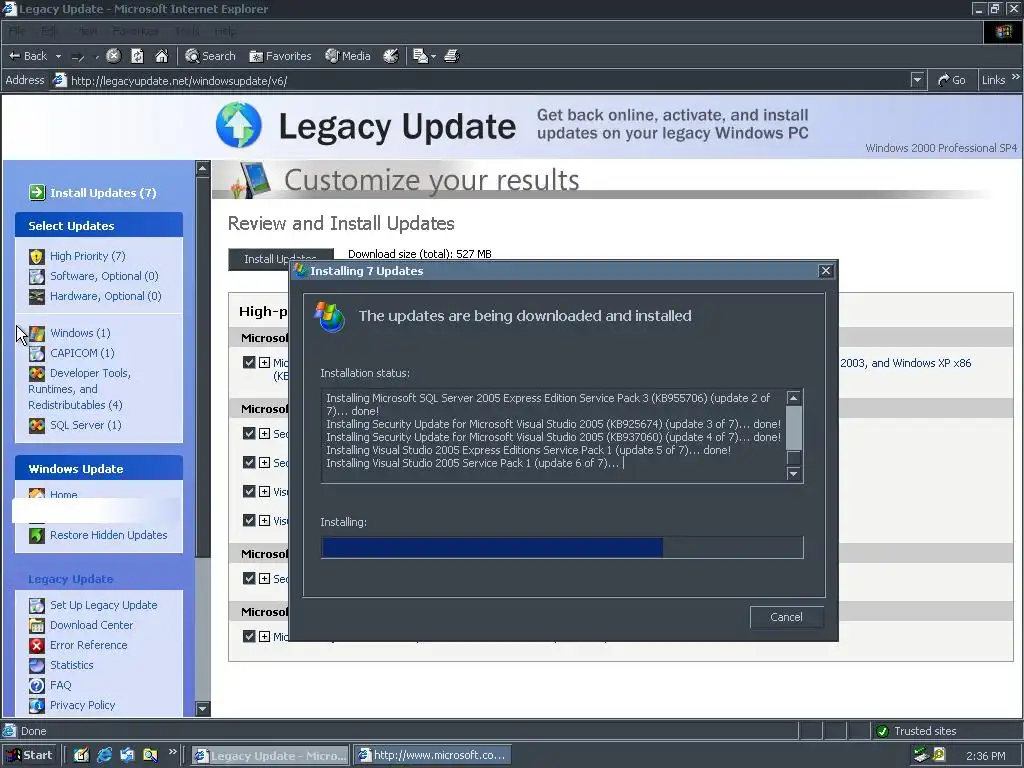
Task: Click the Install Updates (7) sidebar link
Action: coord(103,193)
